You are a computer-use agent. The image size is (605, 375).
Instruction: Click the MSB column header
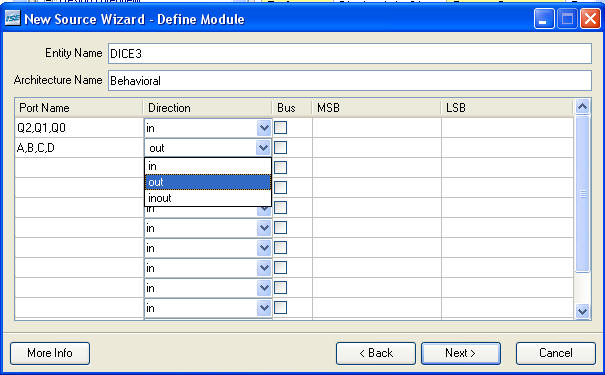point(377,108)
